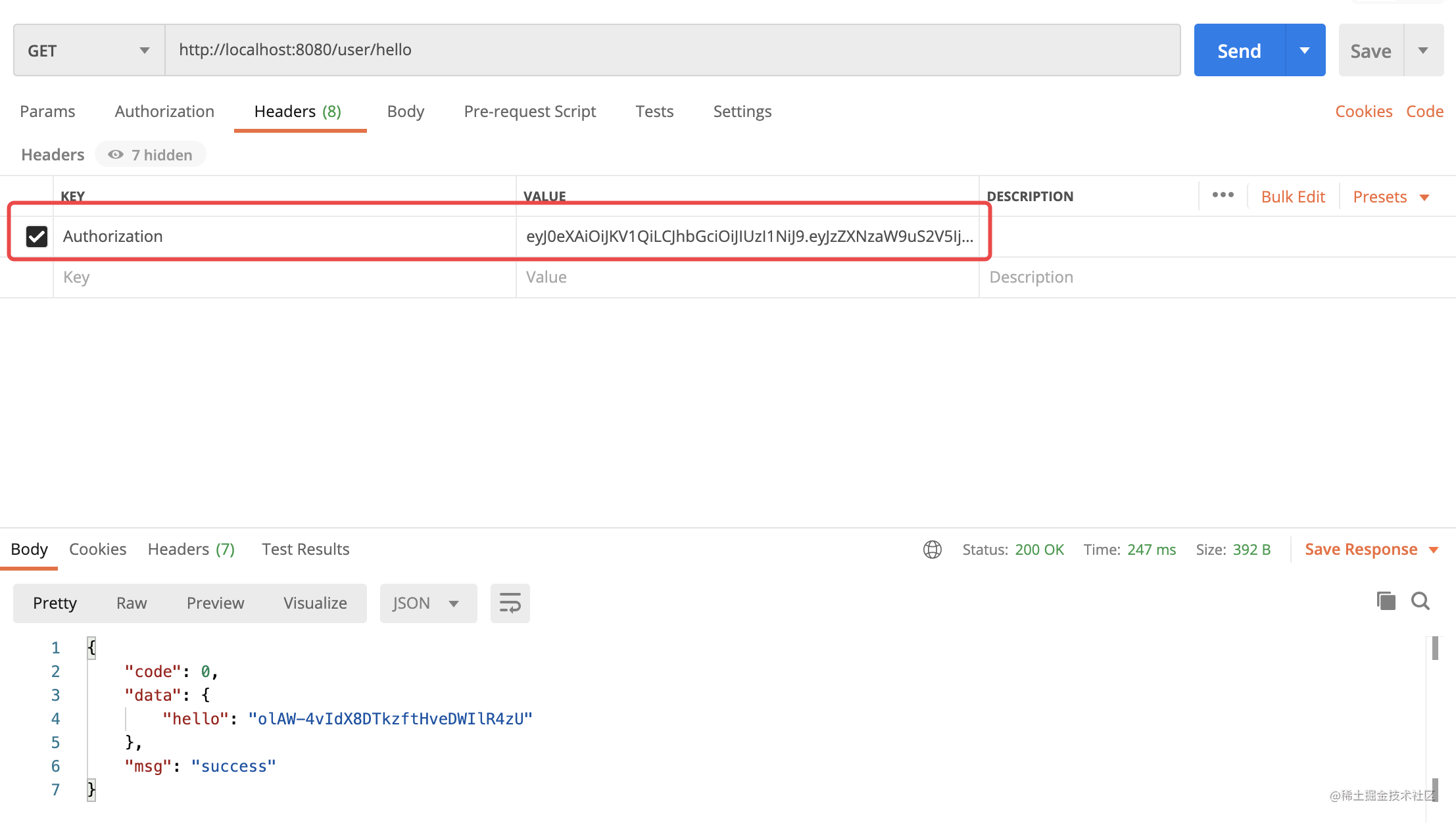Open the response Test Results tab
Screen dimensions: 1456x823
tap(305, 549)
